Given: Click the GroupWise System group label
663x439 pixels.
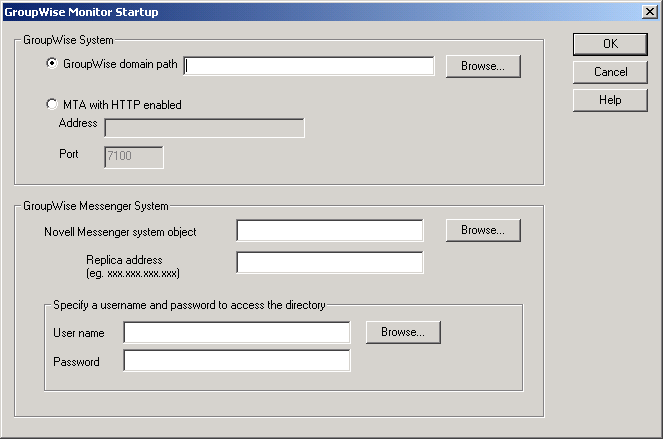Looking at the screenshot, I should [69, 40].
